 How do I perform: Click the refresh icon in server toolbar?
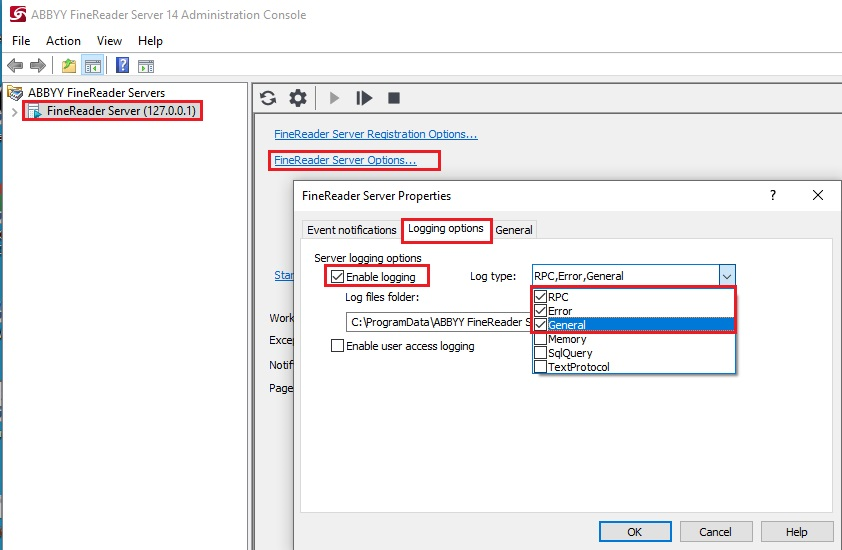(268, 98)
